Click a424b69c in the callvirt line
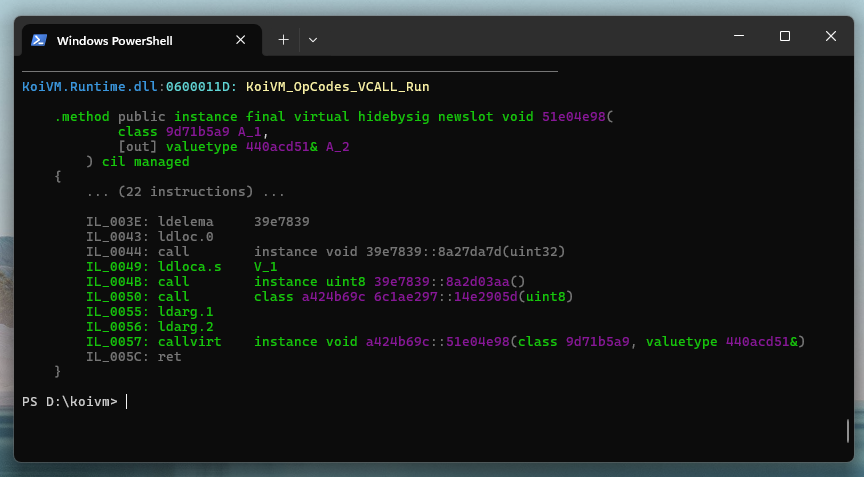Viewport: 864px width, 477px height. [x=397, y=342]
